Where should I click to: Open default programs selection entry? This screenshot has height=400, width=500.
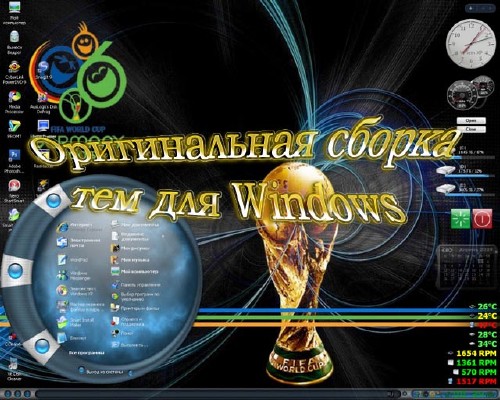(135, 296)
